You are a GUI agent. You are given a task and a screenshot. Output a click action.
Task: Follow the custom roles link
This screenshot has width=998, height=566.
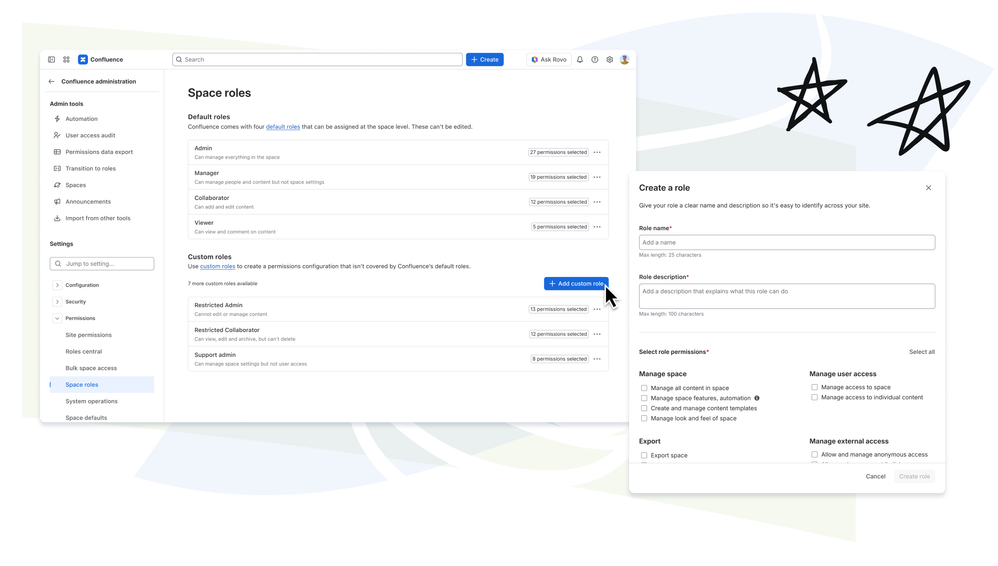(x=218, y=267)
